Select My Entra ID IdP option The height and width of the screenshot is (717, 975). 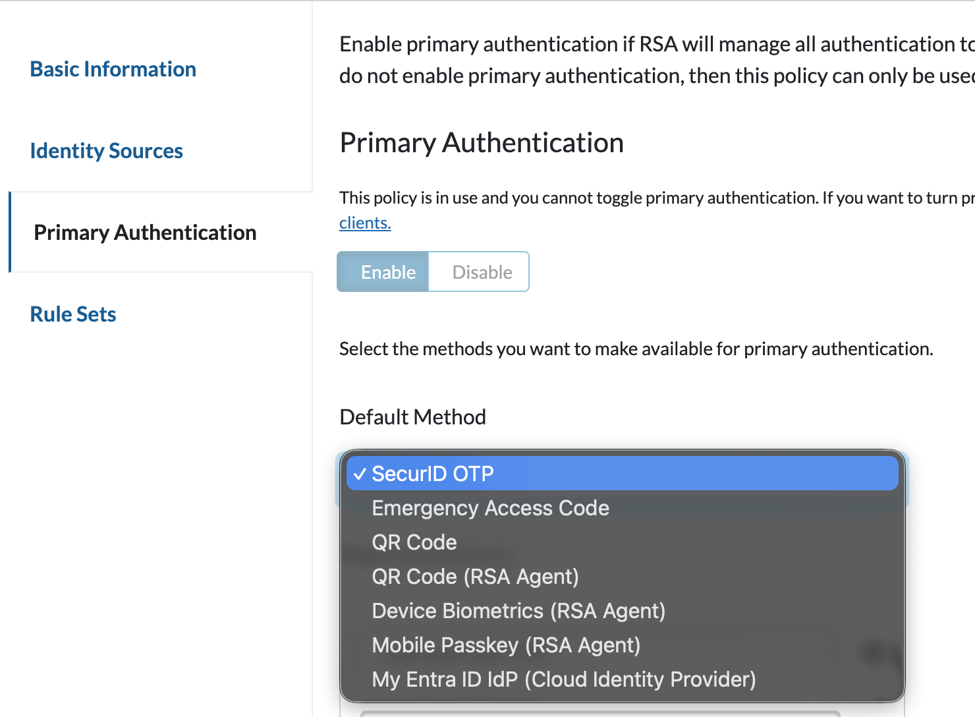click(x=622, y=679)
